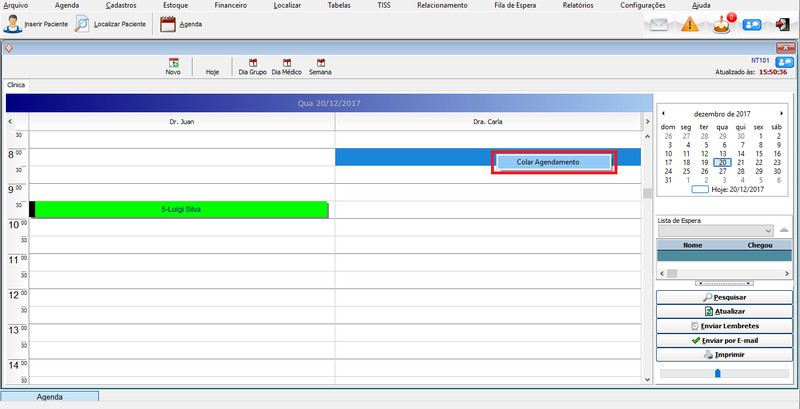Image resolution: width=800 pixels, height=409 pixels.
Task: Switch to Dia Grupo view
Action: point(251,66)
